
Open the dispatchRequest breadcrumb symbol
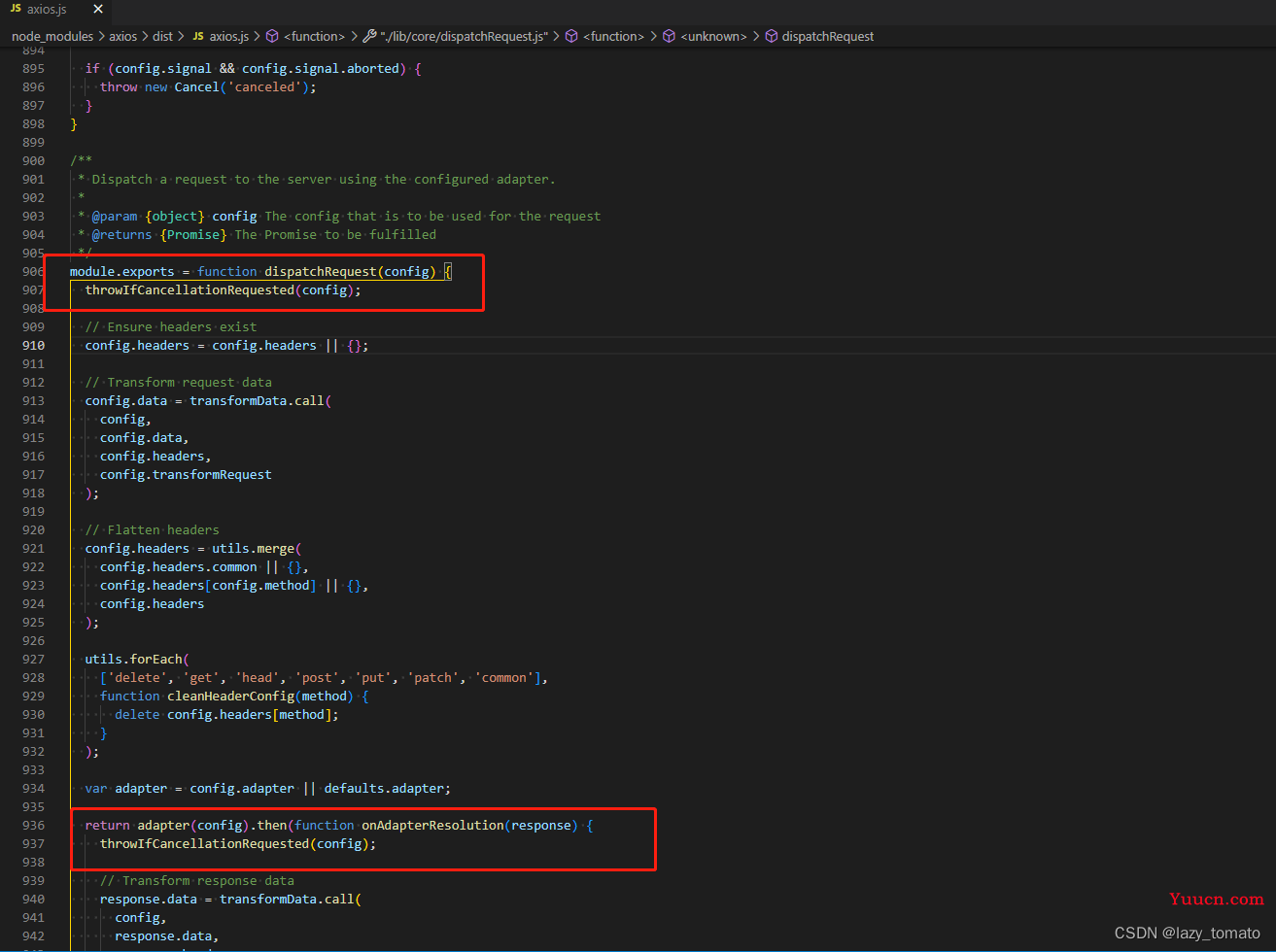coord(828,36)
